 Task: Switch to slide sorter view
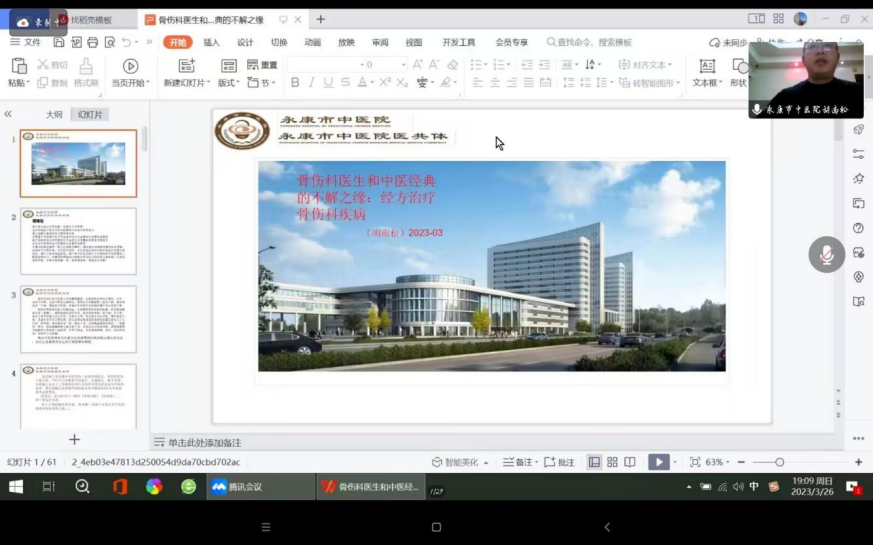pyautogui.click(x=612, y=462)
